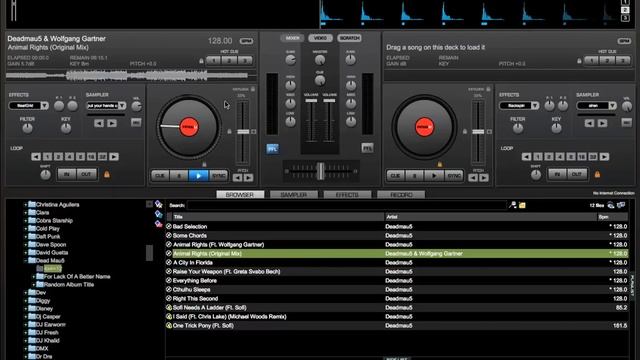Click the browser search field
This screenshot has width=640, height=360.
[x=346, y=205]
